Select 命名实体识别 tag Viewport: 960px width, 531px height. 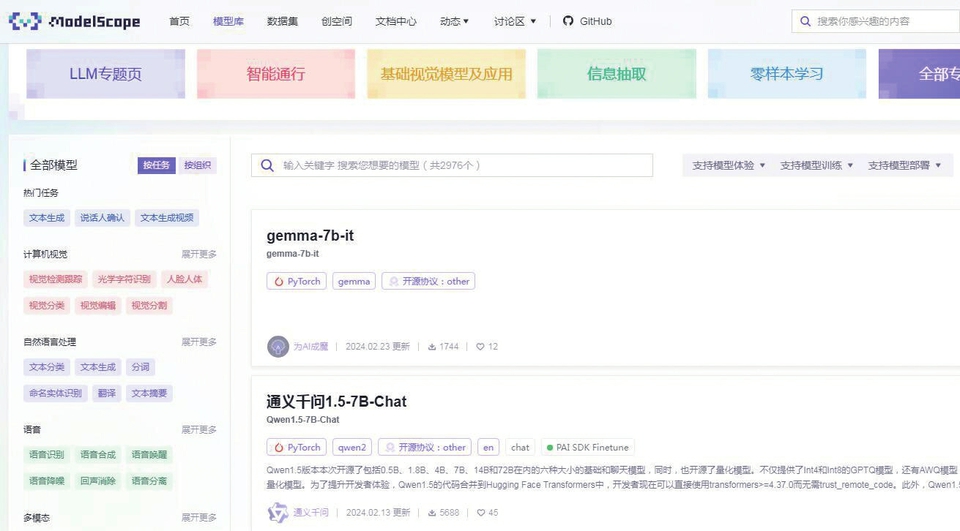coord(55,393)
